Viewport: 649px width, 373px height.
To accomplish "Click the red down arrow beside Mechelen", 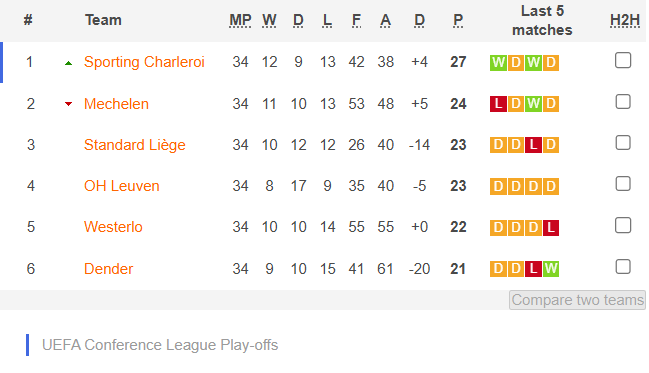I will click(x=69, y=104).
